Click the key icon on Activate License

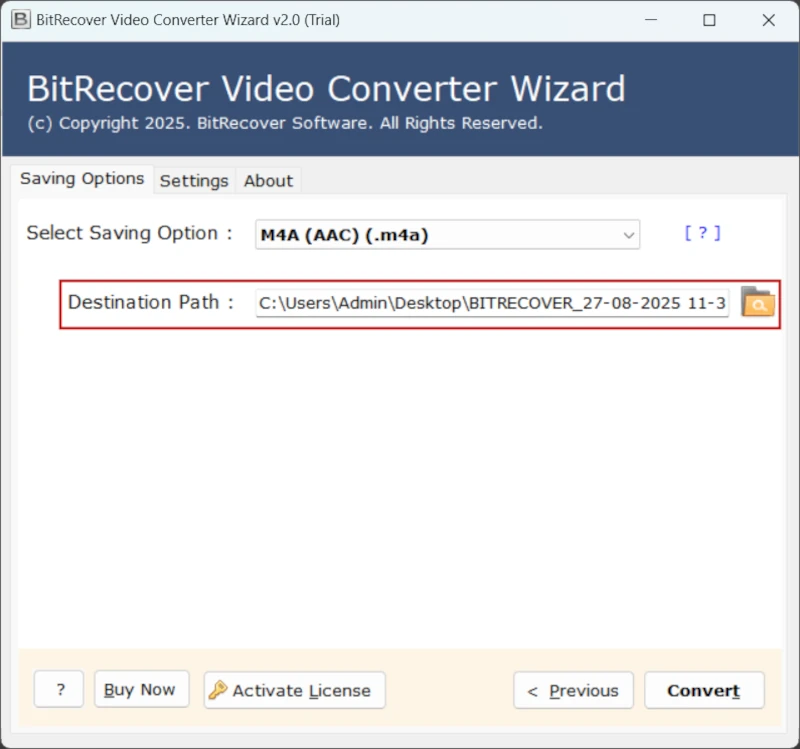tap(218, 690)
